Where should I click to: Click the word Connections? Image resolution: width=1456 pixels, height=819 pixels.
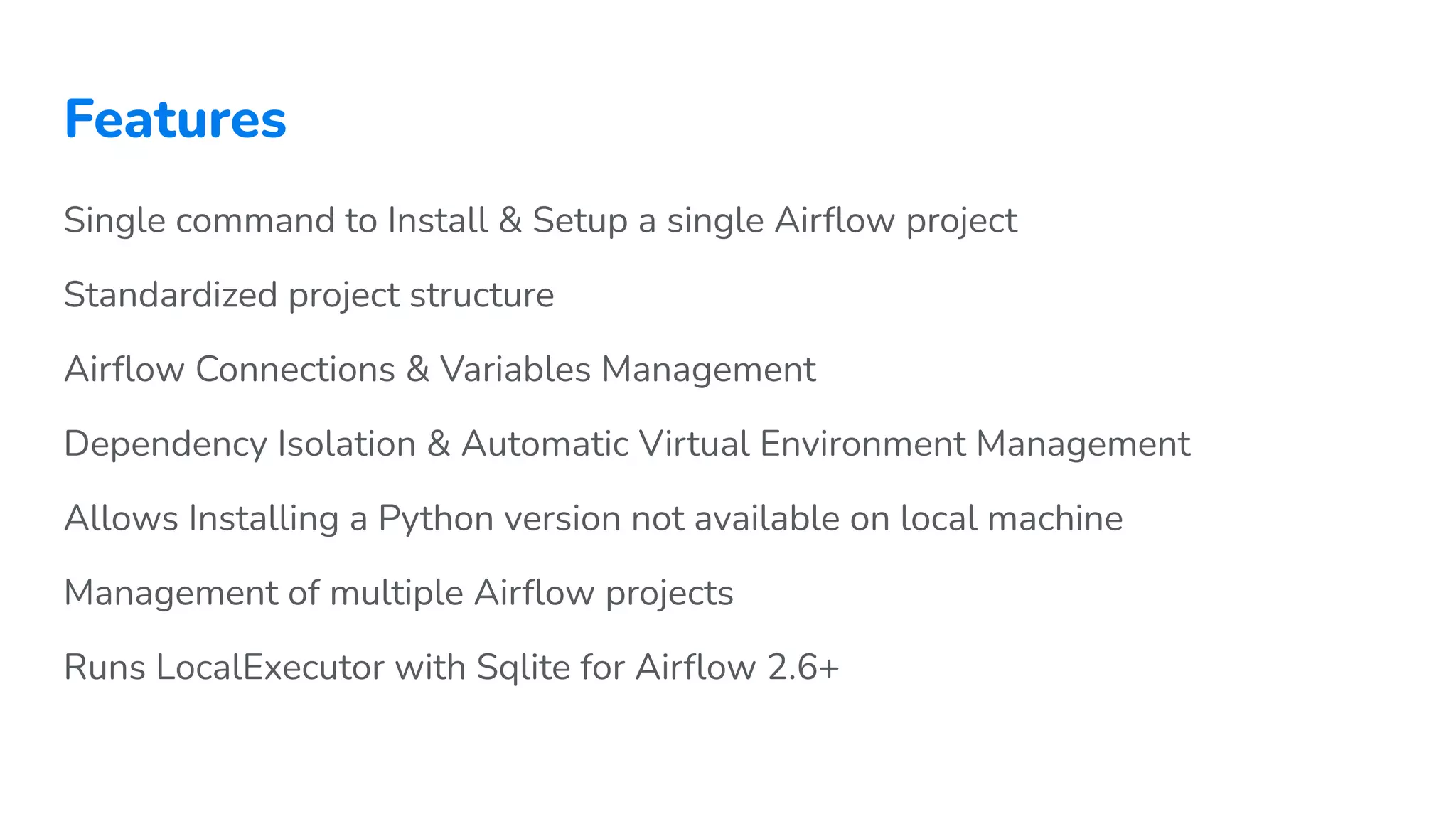click(x=295, y=370)
